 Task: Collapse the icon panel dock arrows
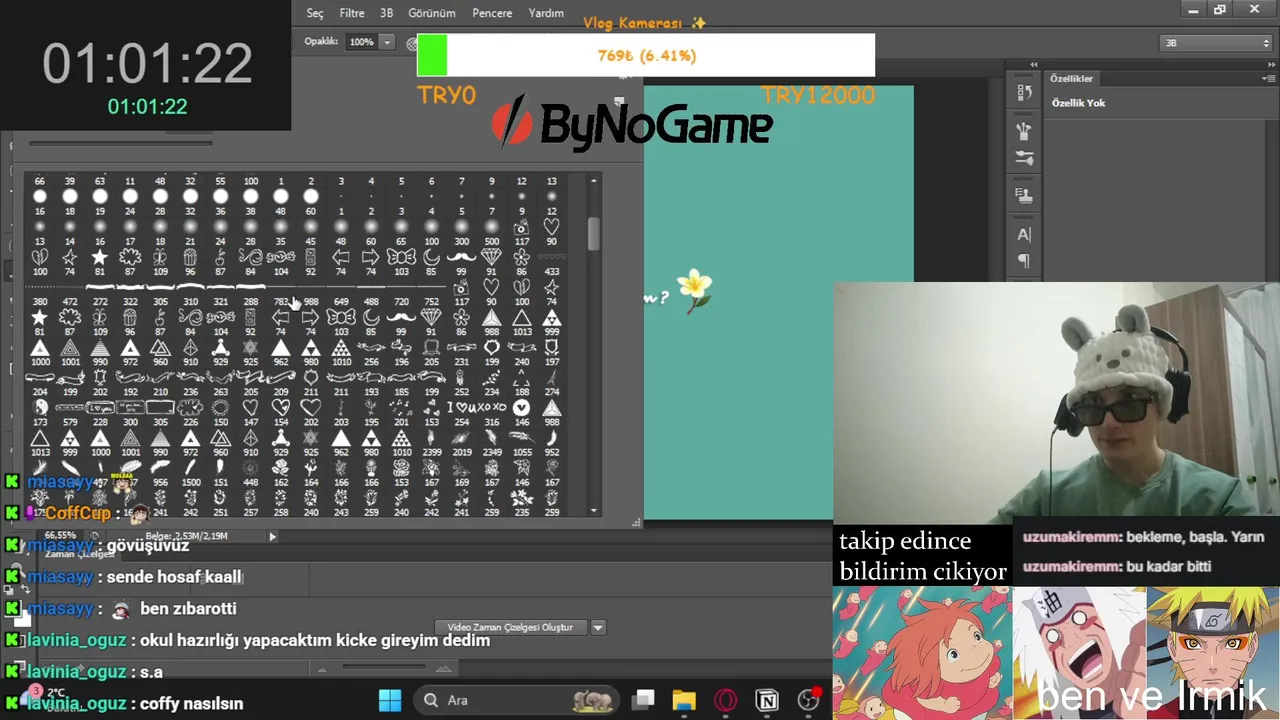(x=1034, y=65)
